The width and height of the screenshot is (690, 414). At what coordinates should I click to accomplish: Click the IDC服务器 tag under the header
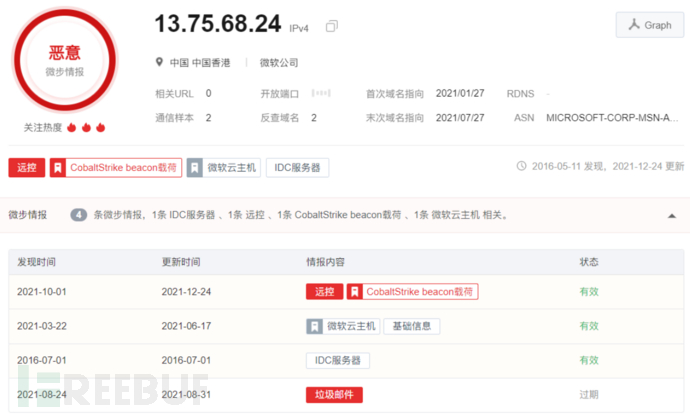pos(297,168)
